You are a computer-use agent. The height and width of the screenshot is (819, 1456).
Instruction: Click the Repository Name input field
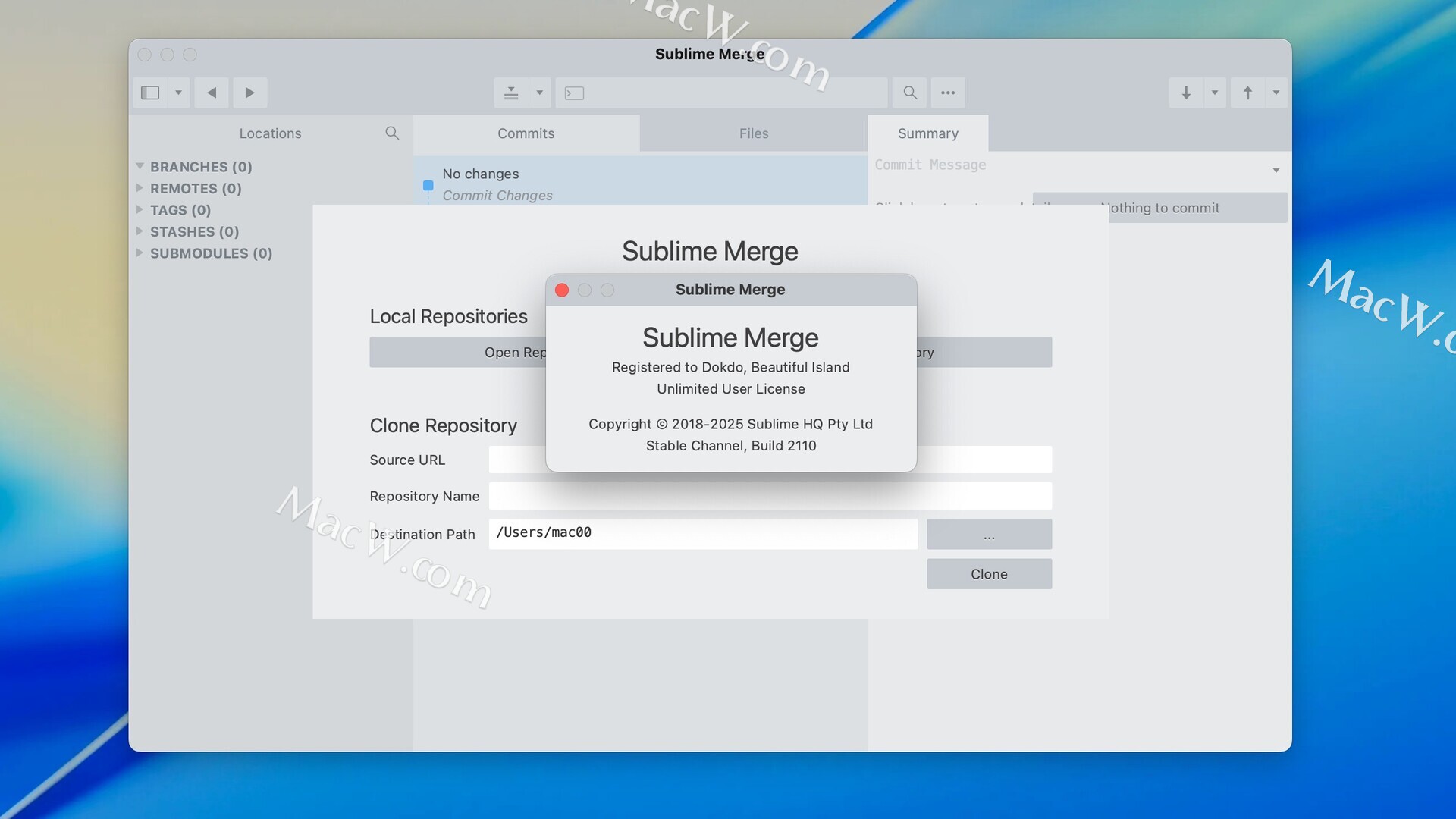tap(770, 496)
